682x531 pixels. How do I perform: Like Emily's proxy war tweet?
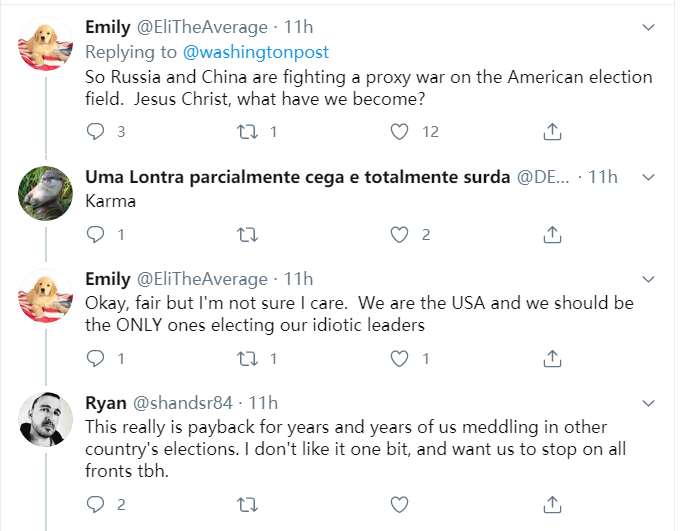(400, 131)
